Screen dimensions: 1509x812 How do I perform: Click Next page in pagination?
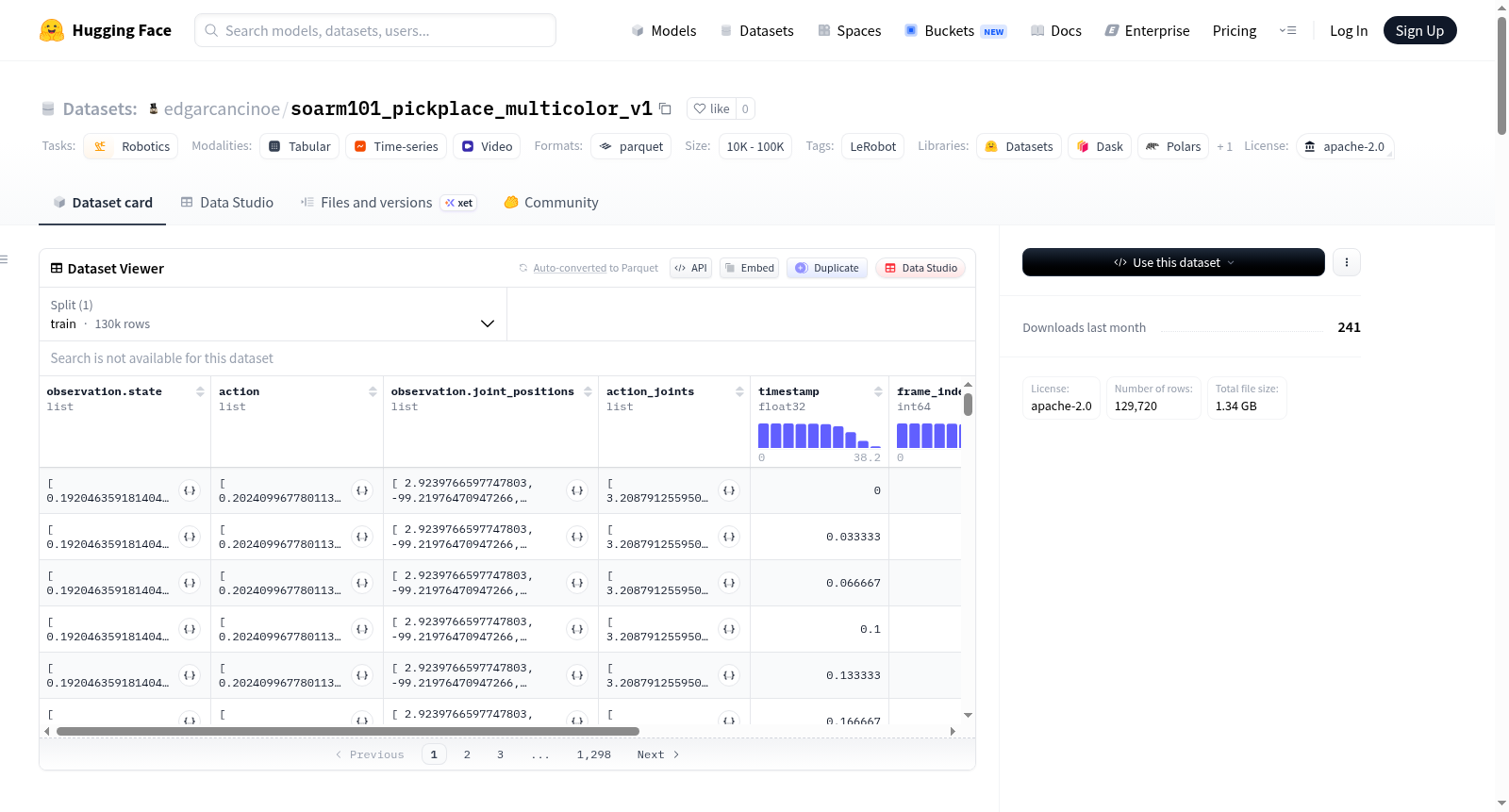[x=657, y=754]
